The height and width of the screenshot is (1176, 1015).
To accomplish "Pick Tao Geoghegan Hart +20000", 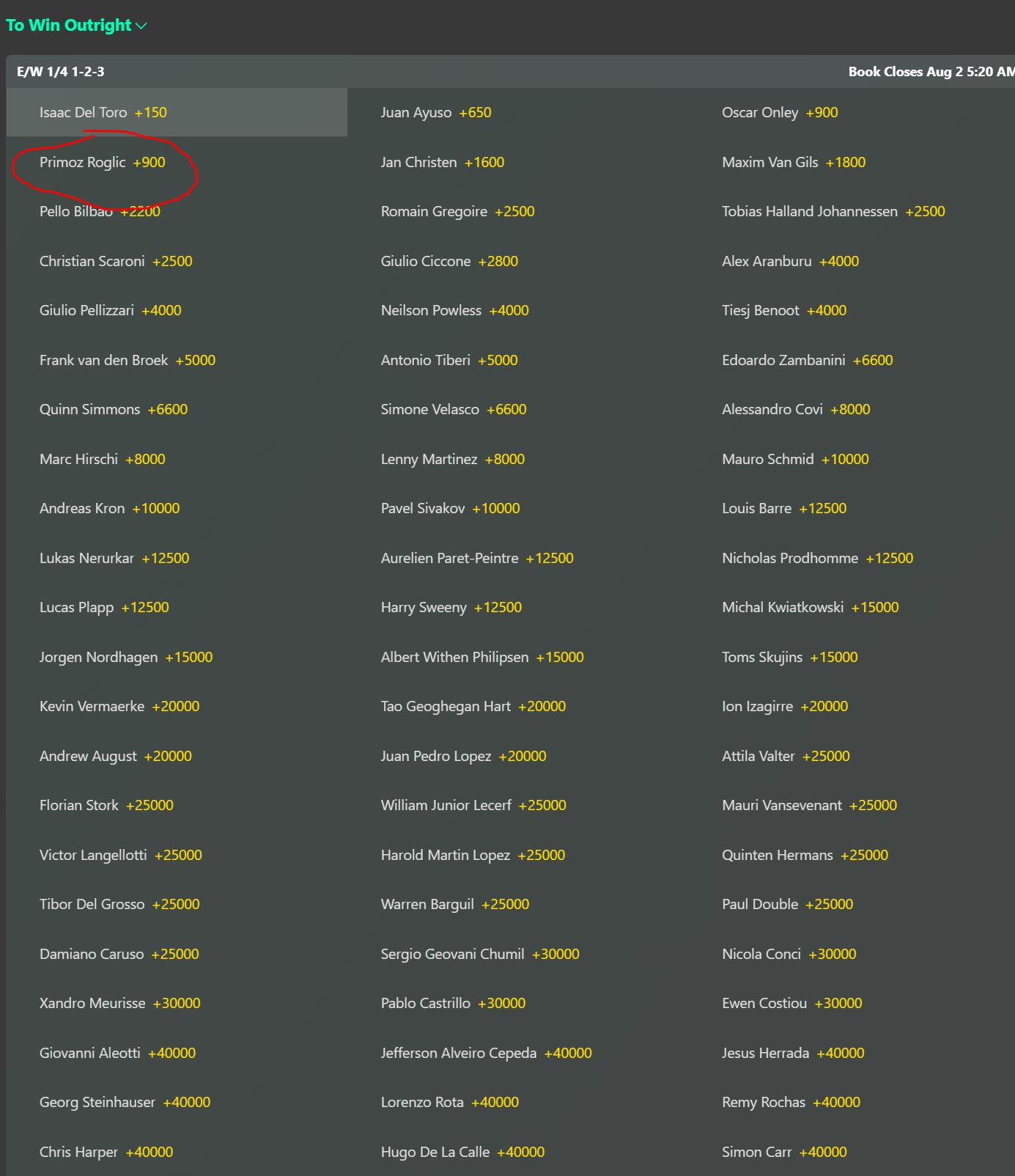I will click(x=473, y=706).
